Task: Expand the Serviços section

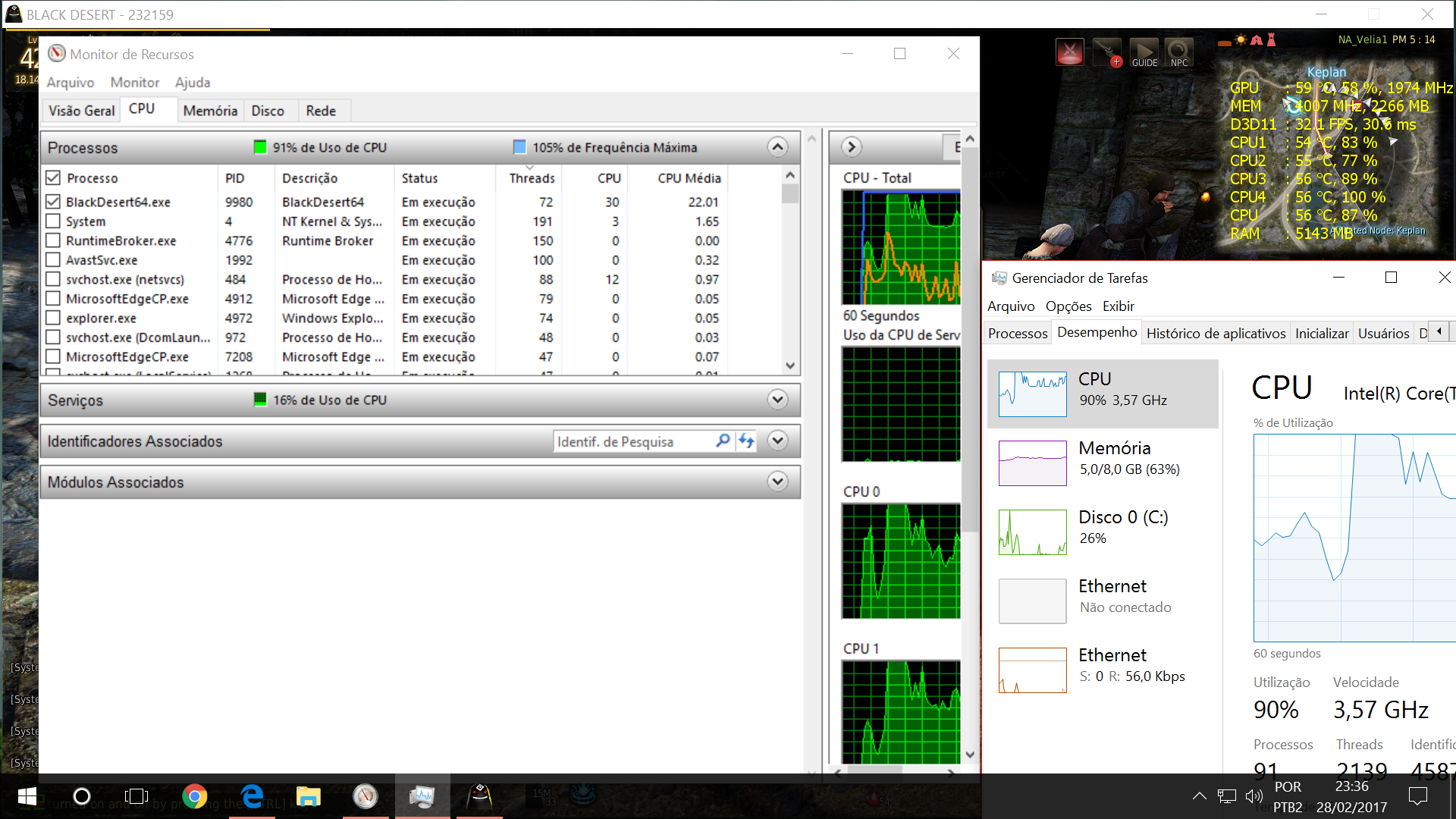Action: (x=777, y=400)
